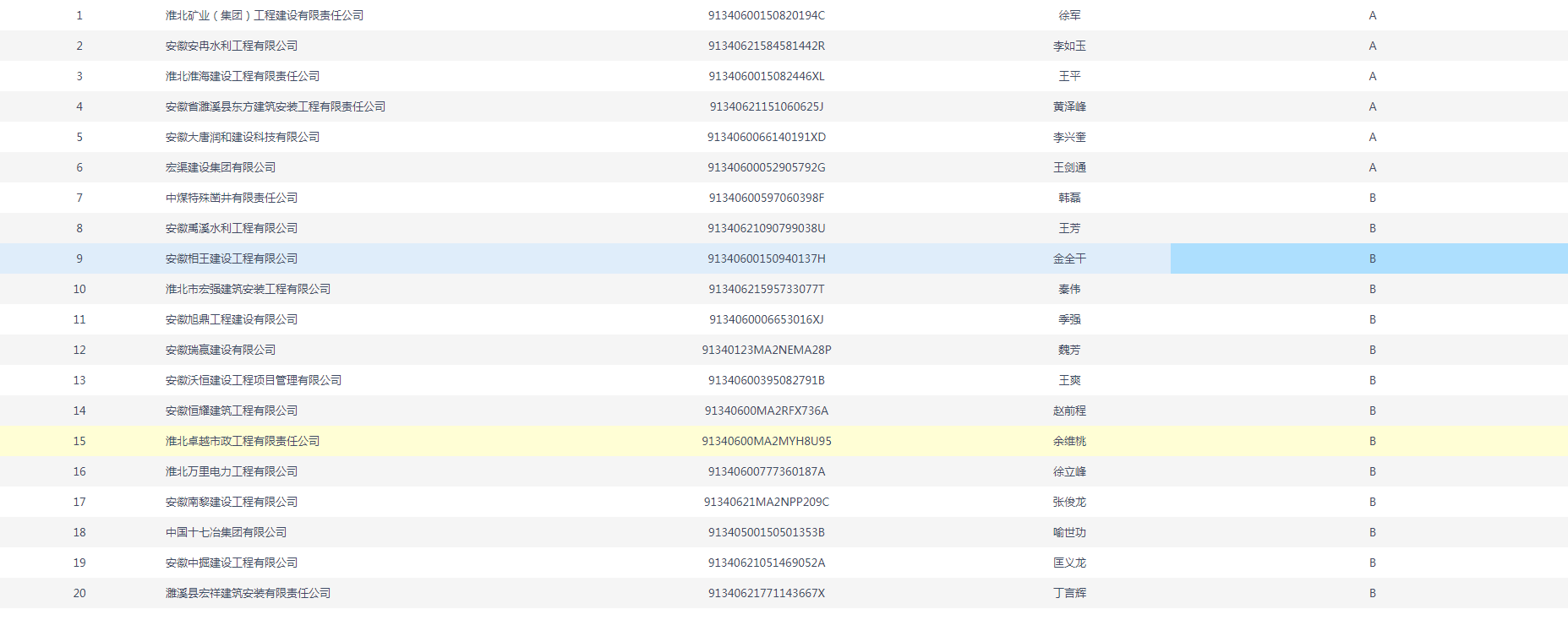Click legal representative 赵前程

tap(1069, 411)
